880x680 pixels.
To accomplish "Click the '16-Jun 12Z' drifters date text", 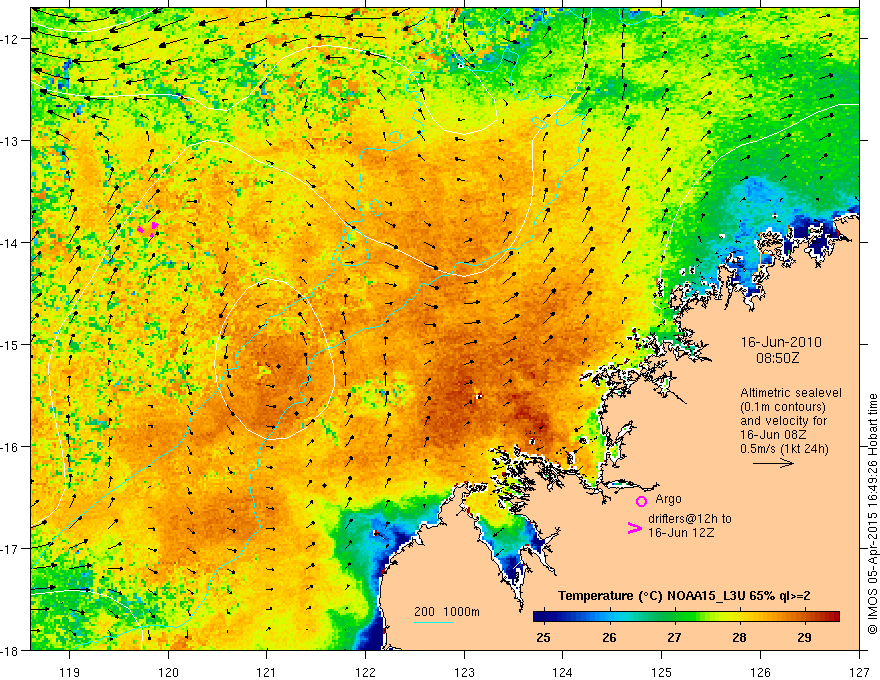I will point(681,533).
